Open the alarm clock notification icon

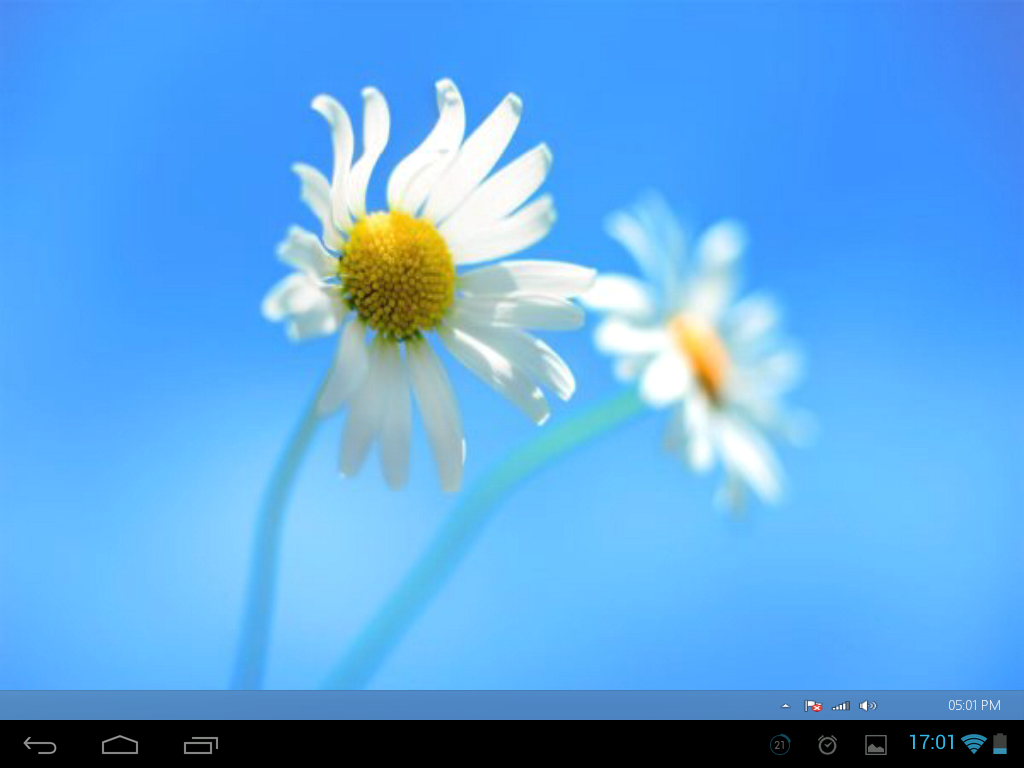pos(827,744)
